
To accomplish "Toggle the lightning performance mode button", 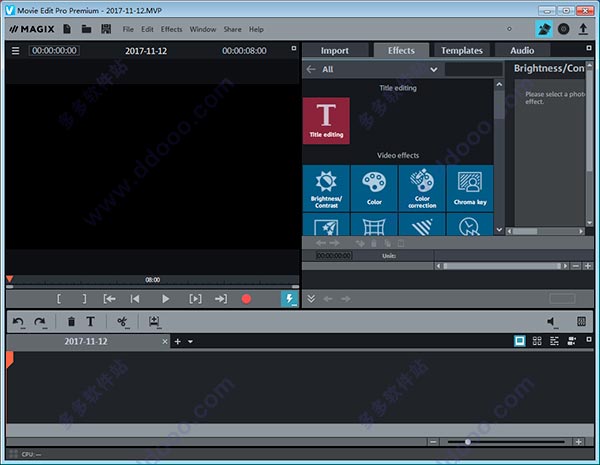I will coord(290,299).
